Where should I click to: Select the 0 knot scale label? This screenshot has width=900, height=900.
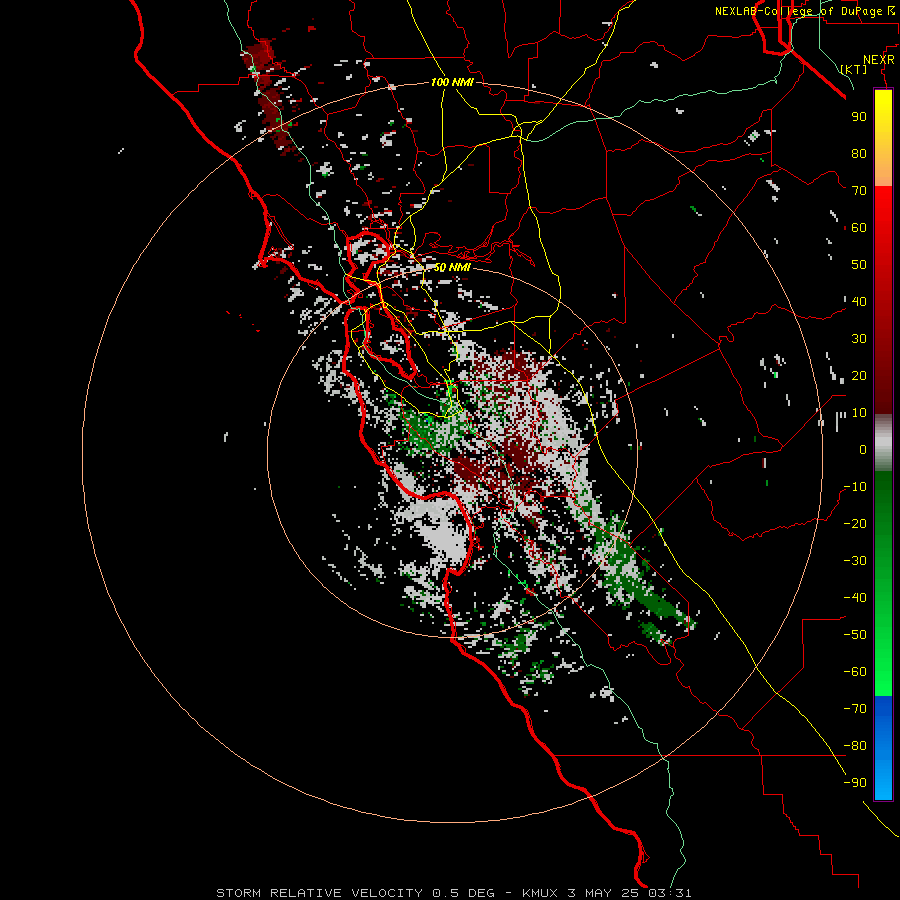point(863,449)
